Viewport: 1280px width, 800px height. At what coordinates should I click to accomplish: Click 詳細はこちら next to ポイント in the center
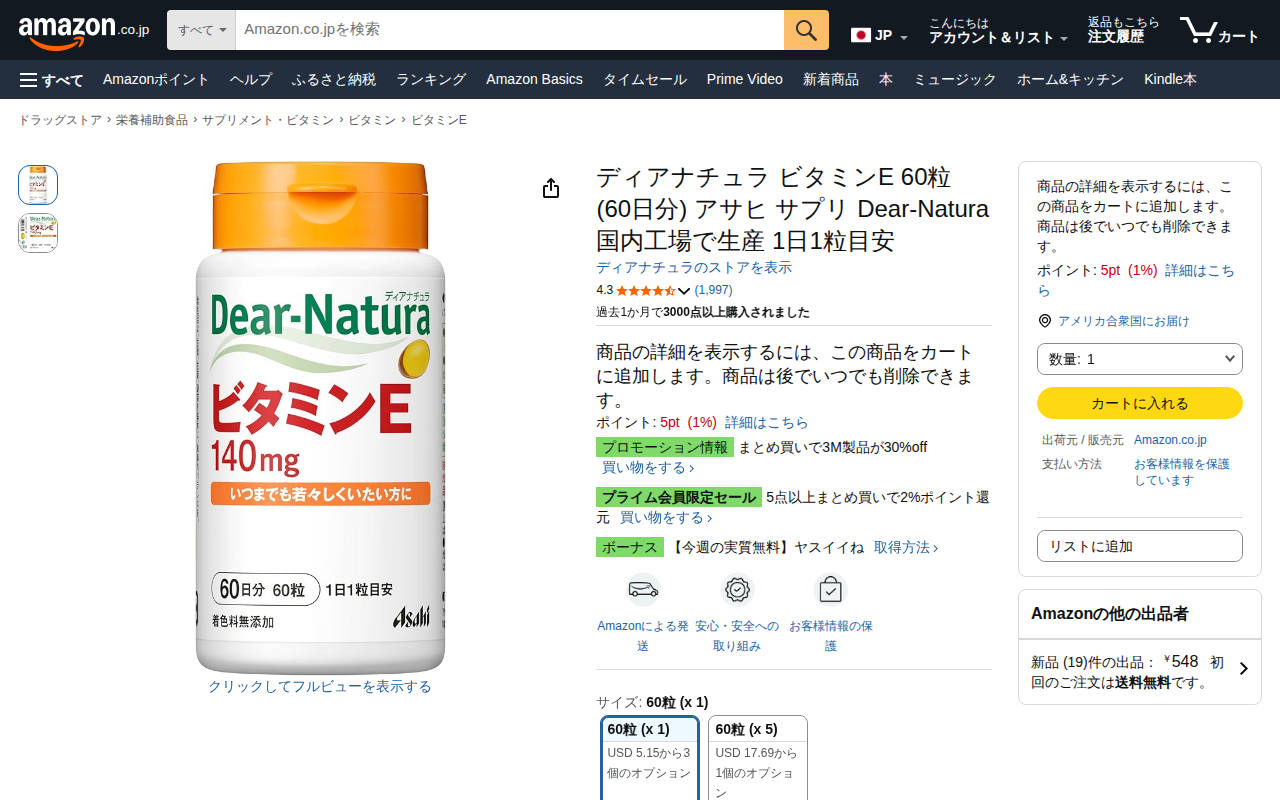[766, 423]
